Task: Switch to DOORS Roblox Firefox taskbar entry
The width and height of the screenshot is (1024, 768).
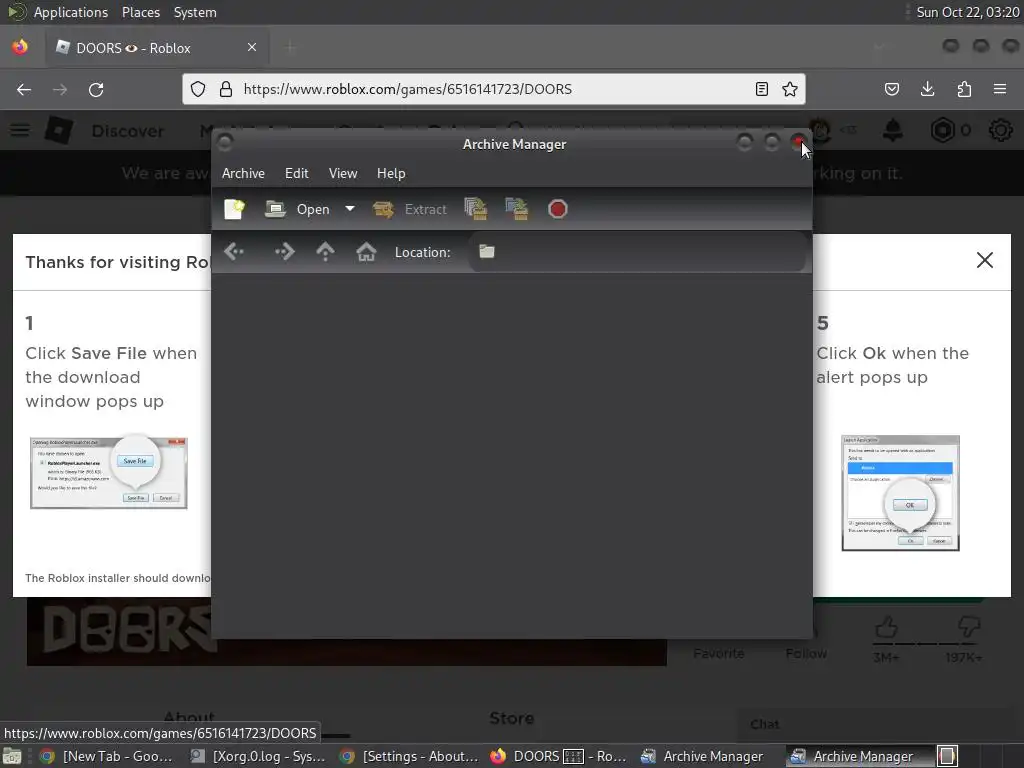Action: (x=560, y=756)
